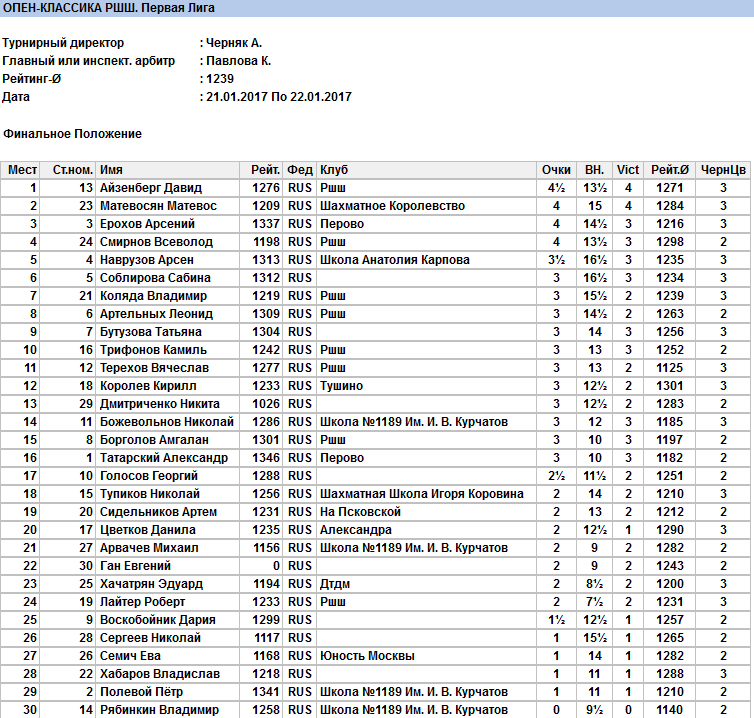The image size is (754, 718).
Task: Click the title 'ОПЕН-КЛАССИКА РШШ. Первая Лига'
Action: point(109,8)
